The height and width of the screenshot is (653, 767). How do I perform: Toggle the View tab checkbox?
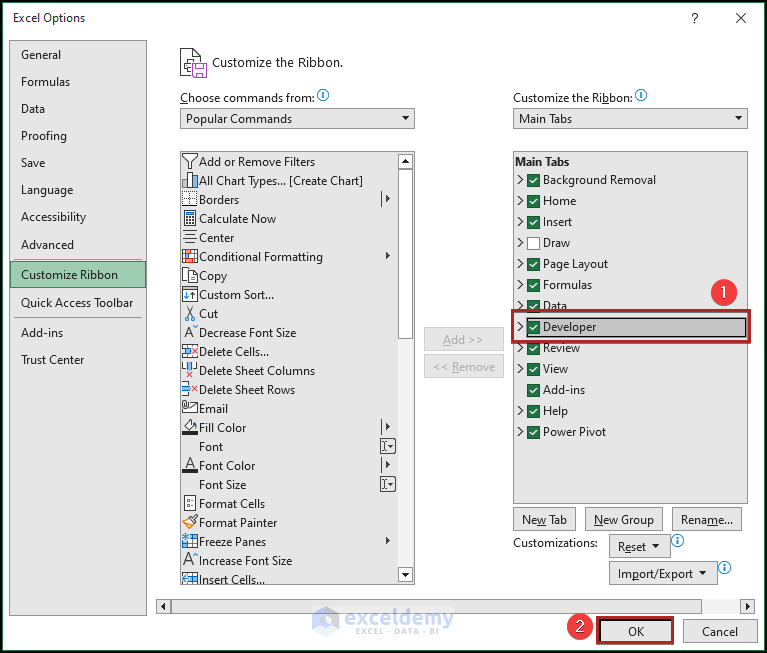(533, 369)
